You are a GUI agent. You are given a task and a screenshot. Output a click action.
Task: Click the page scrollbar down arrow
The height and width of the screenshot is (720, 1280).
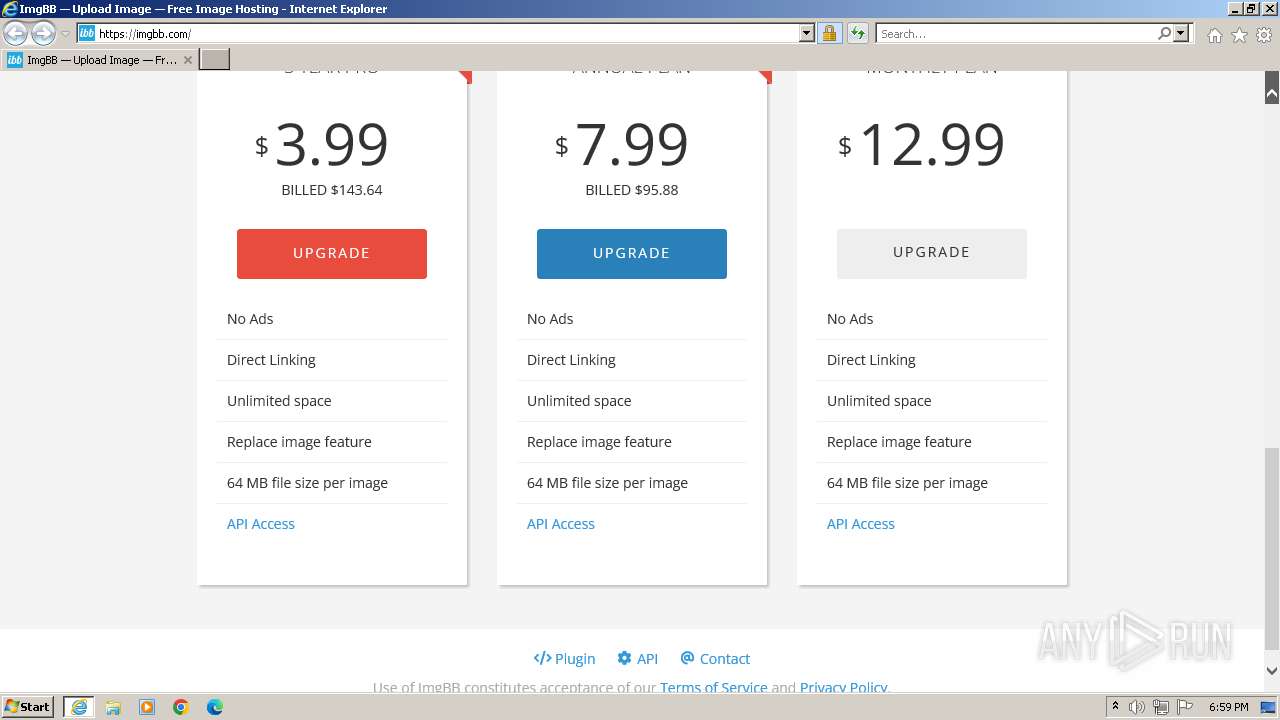[1272, 671]
